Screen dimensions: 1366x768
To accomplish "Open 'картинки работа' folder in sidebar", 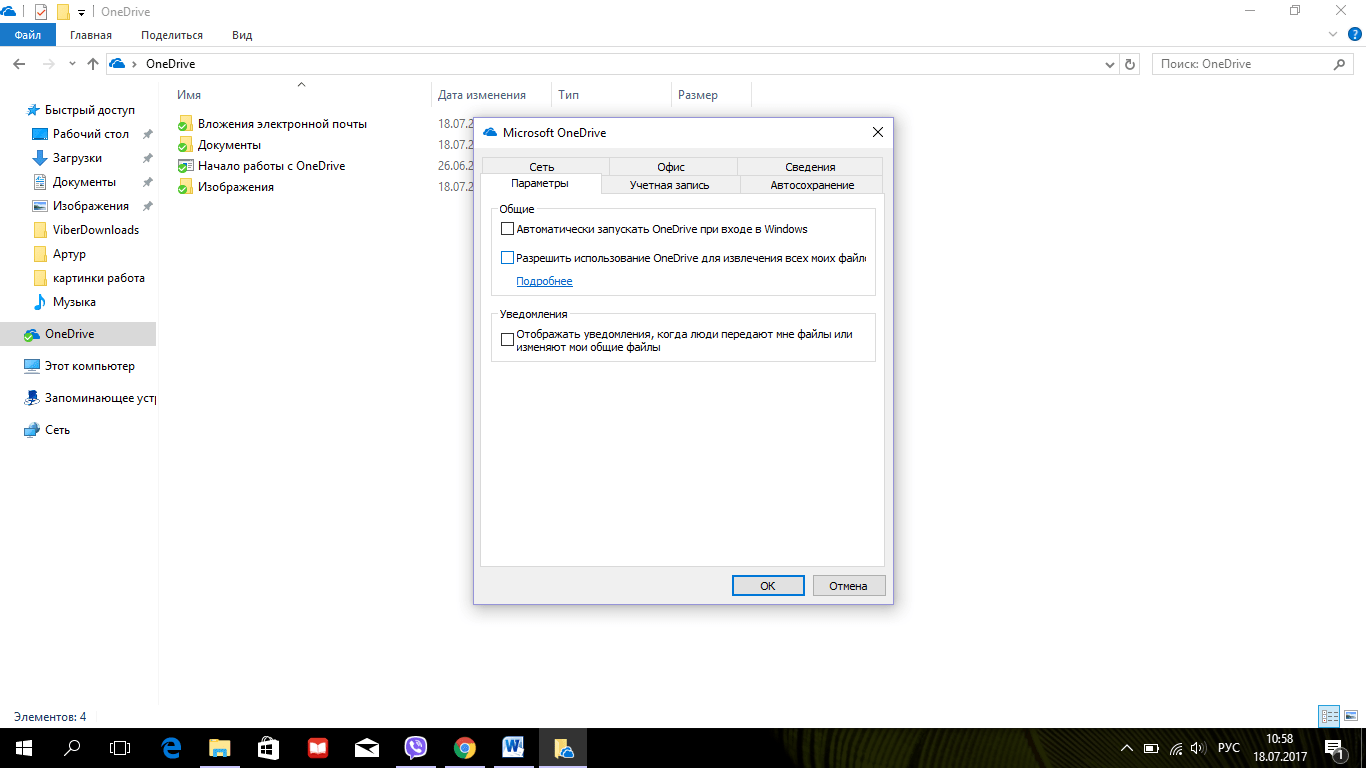I will pyautogui.click(x=98, y=278).
